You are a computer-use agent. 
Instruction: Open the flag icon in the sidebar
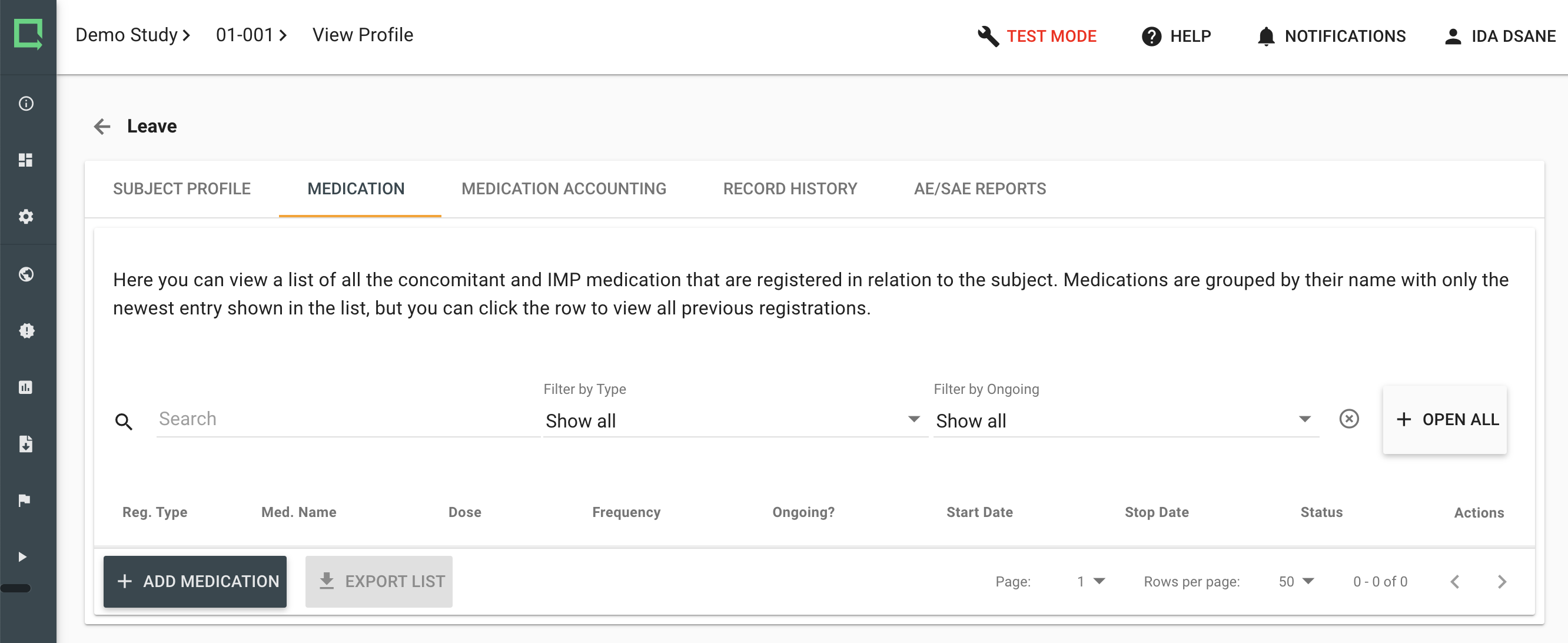pyautogui.click(x=24, y=500)
